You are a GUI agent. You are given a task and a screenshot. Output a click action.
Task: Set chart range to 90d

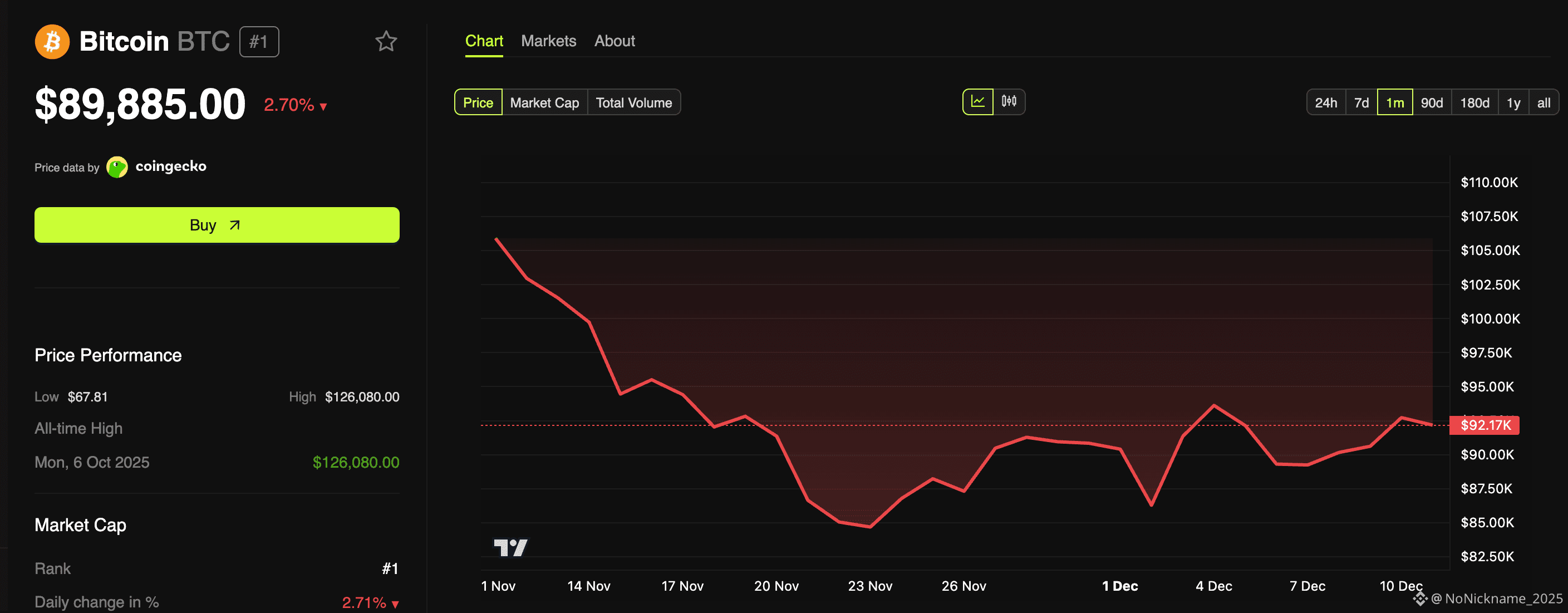(1431, 102)
